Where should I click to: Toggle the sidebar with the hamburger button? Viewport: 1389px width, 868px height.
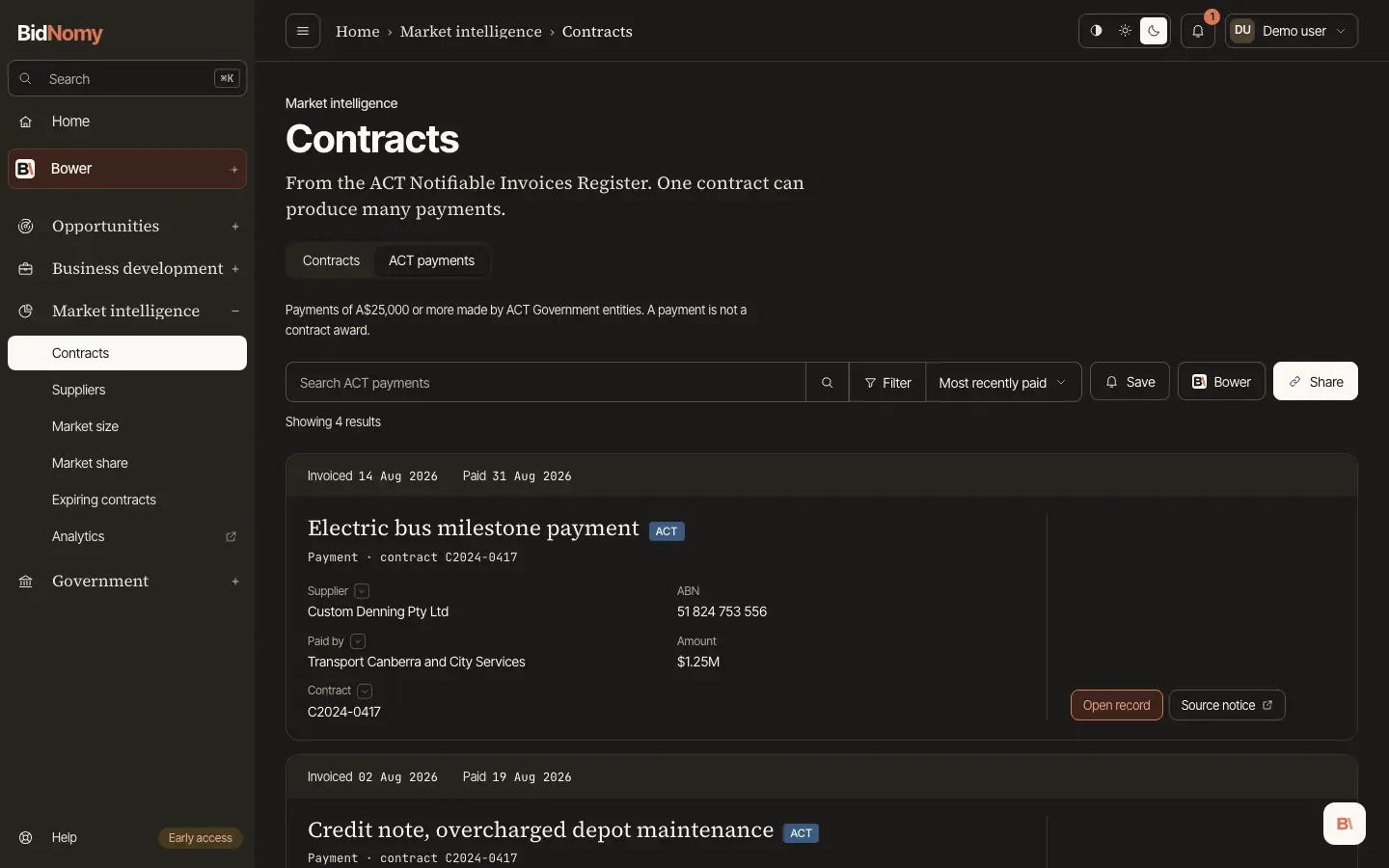(x=303, y=31)
